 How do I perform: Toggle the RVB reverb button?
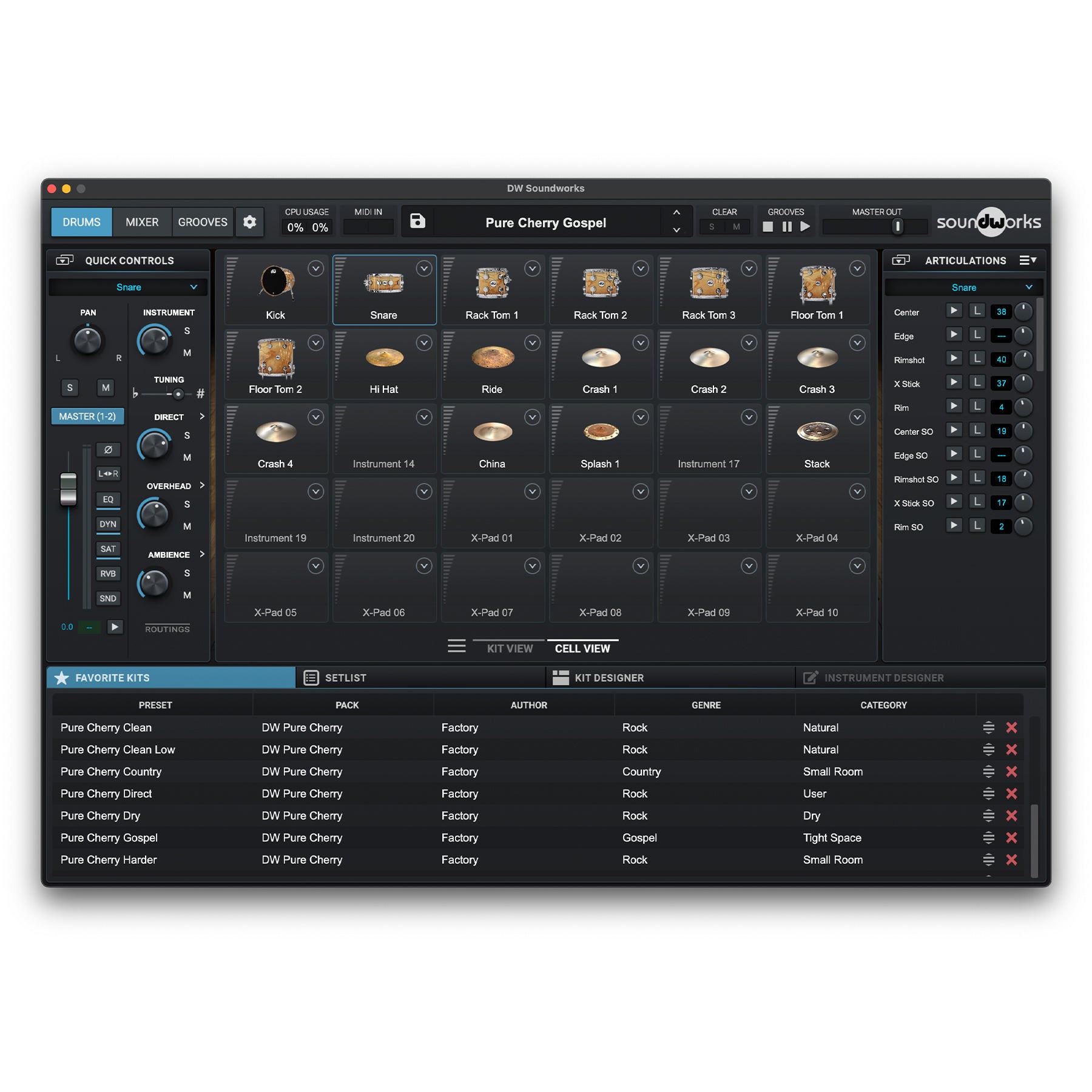[108, 574]
